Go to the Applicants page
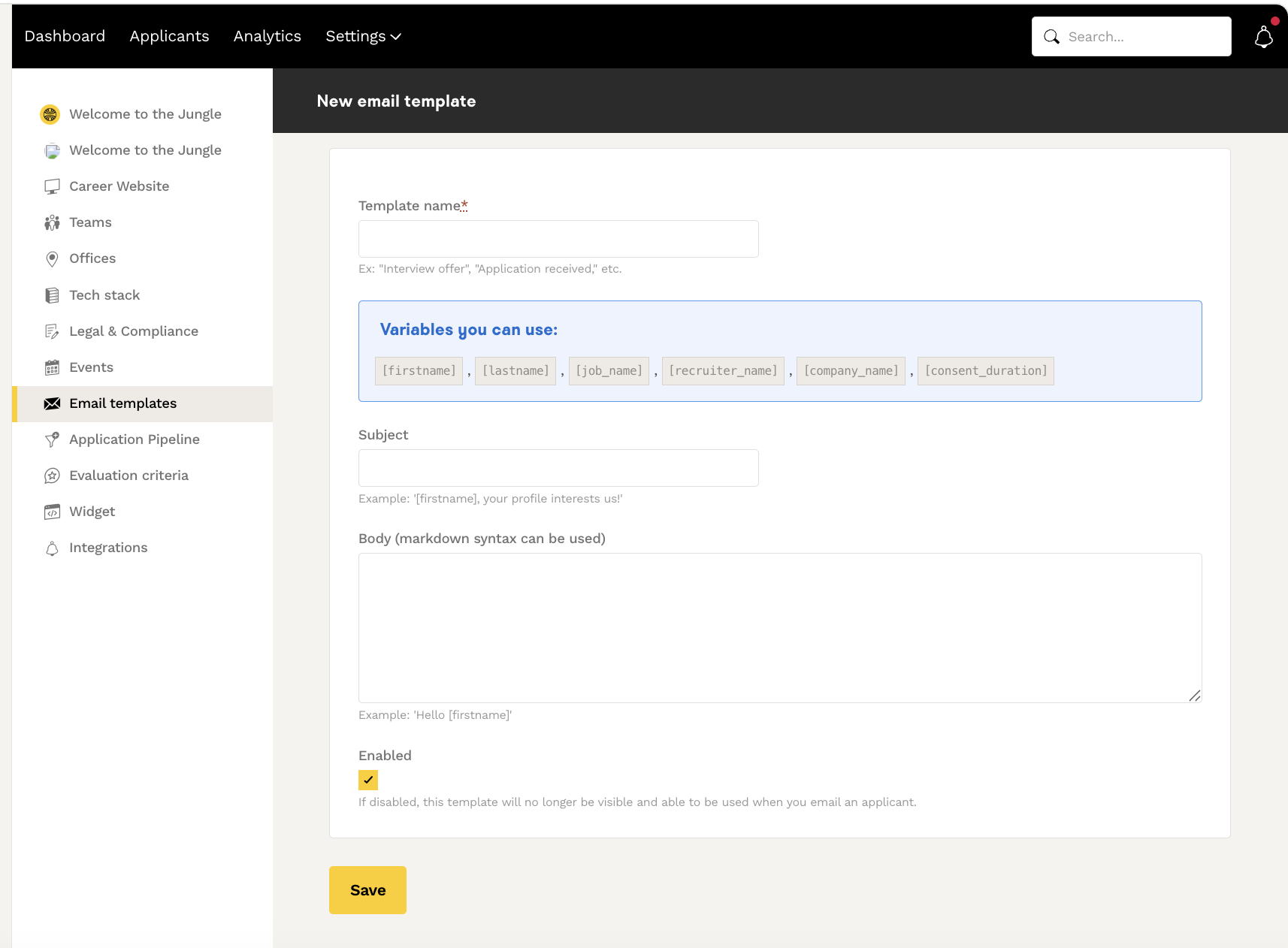 169,36
